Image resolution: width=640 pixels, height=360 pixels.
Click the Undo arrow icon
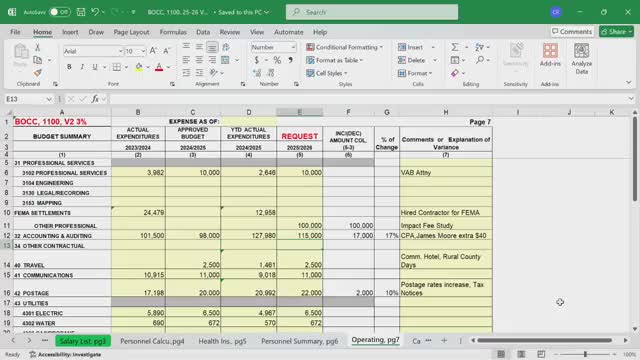tap(95, 12)
